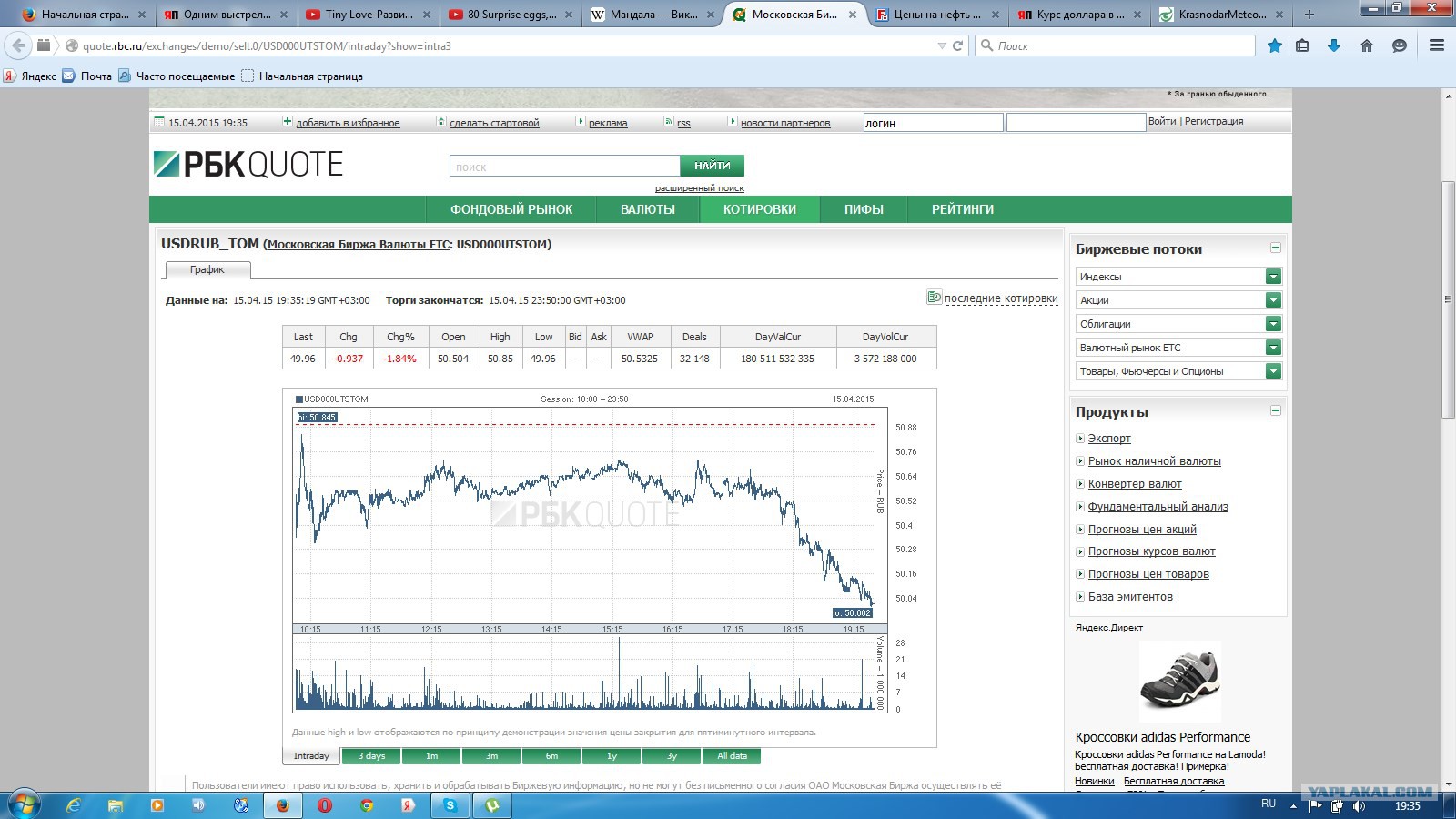Click the page vertical scrollbar thumb
Screen dimensions: 1456x819
tap(1448, 300)
